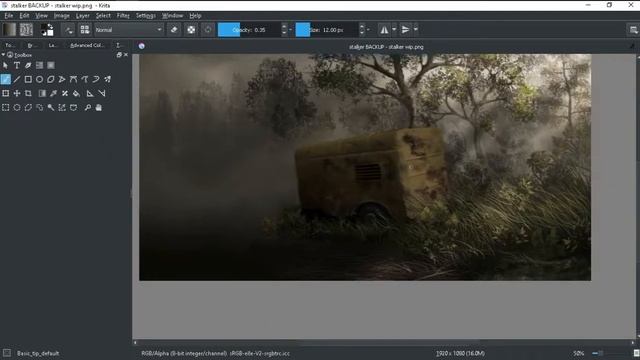Open the Filter menu
This screenshot has height=360, width=640.
tap(123, 16)
